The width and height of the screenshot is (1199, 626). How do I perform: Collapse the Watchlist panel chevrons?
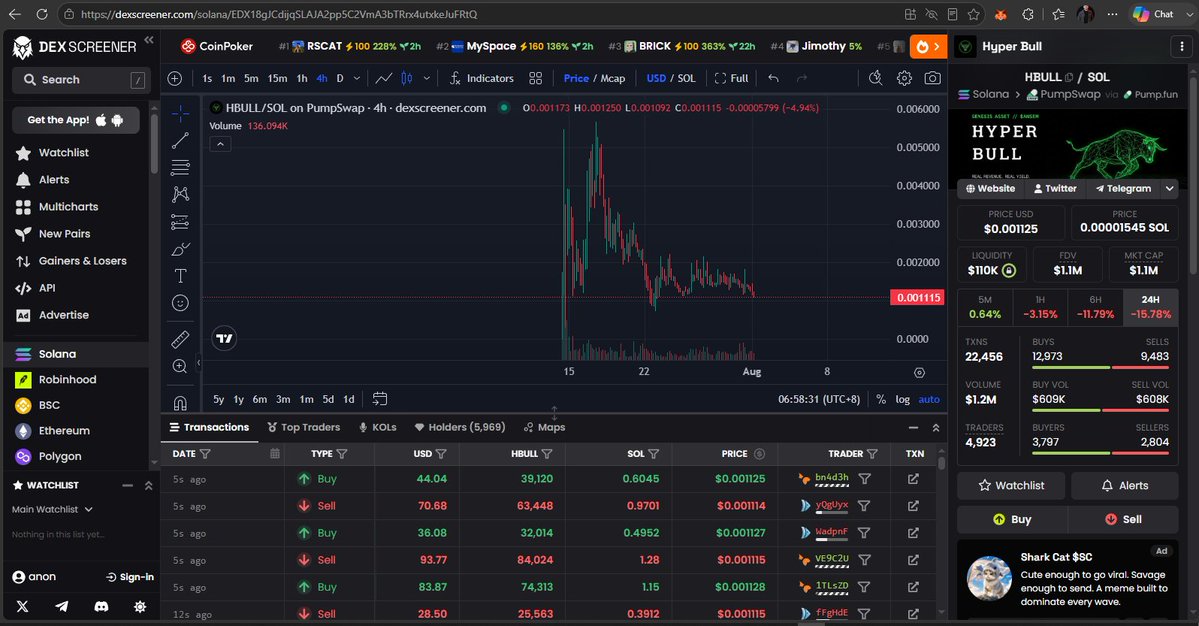[148, 485]
